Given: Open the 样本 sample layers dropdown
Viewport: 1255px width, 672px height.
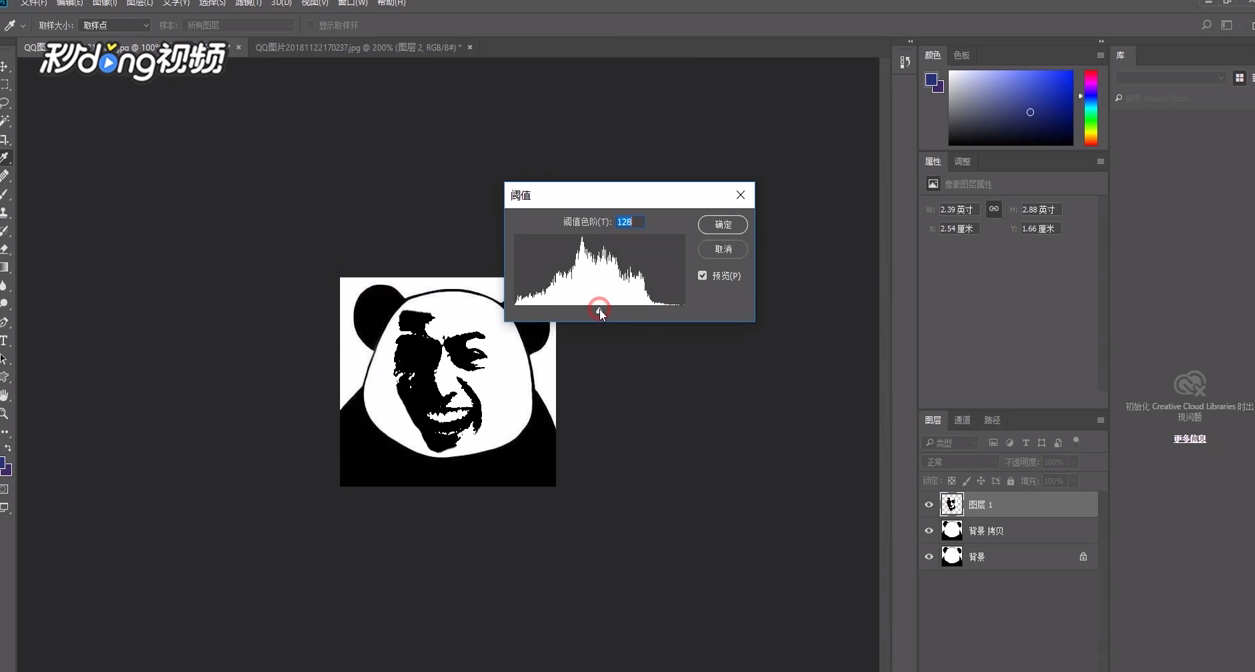Looking at the screenshot, I should coord(239,25).
